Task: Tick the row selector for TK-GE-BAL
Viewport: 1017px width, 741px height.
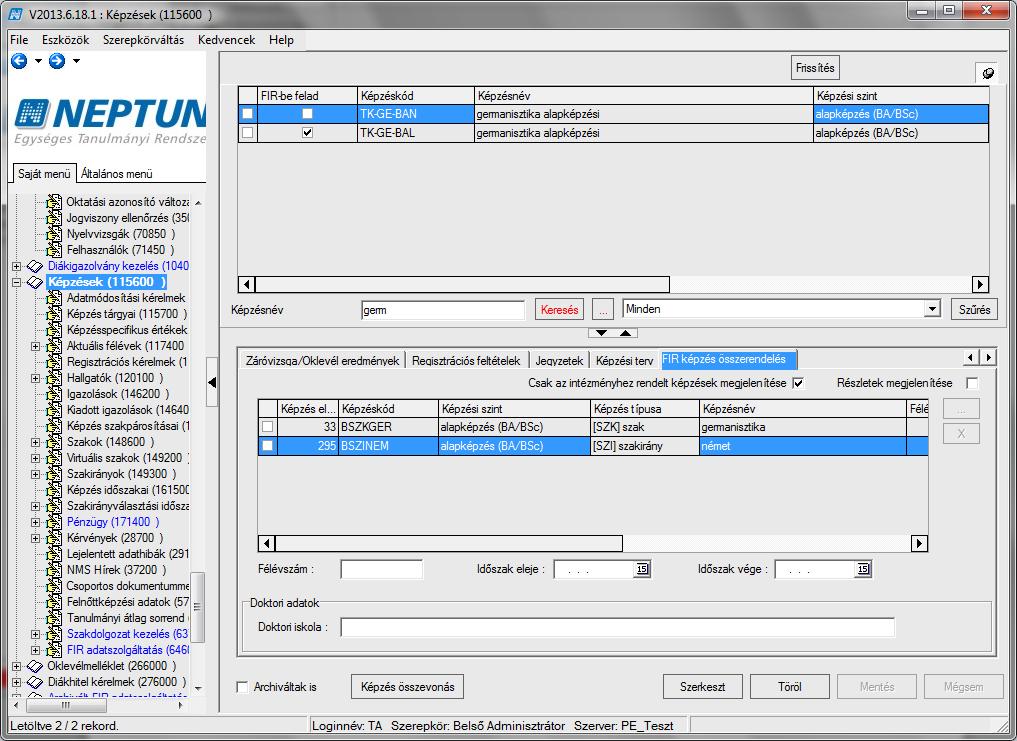Action: click(x=248, y=133)
